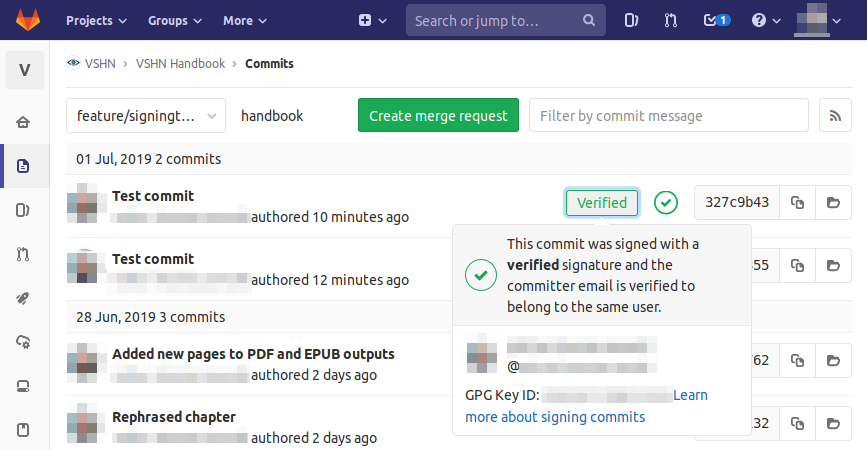
Task: Open the GitLab logo home link
Action: [28, 20]
